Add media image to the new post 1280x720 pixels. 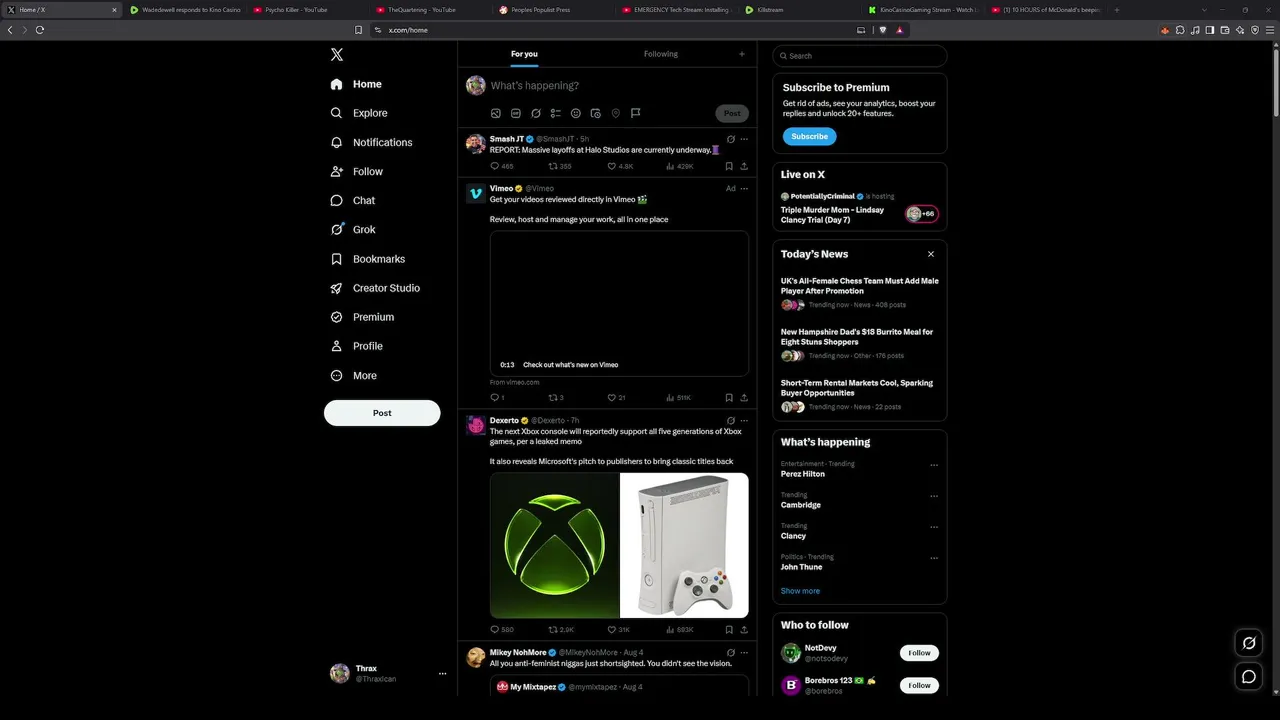pos(496,113)
